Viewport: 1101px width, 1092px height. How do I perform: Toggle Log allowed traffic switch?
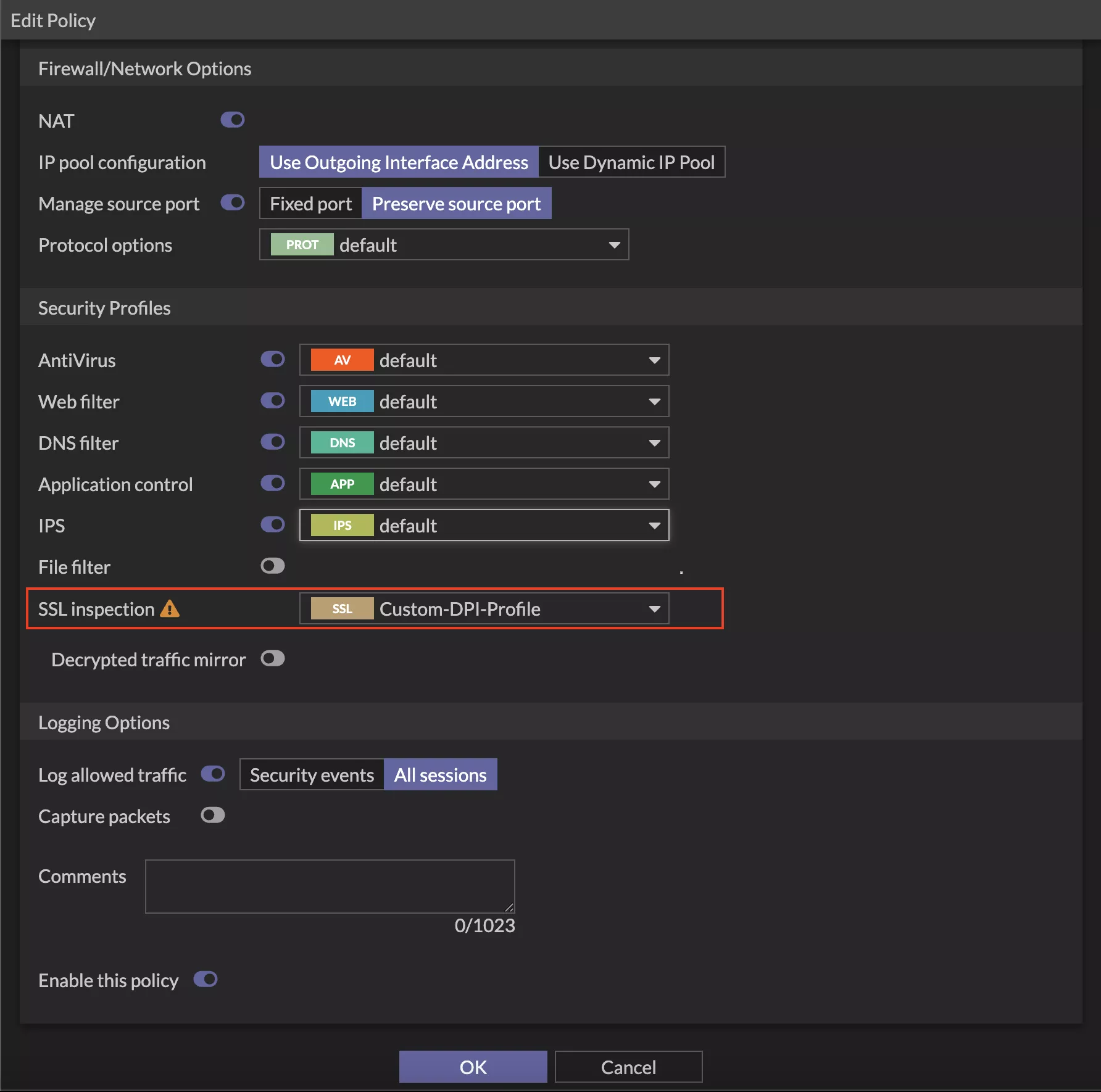[x=213, y=774]
